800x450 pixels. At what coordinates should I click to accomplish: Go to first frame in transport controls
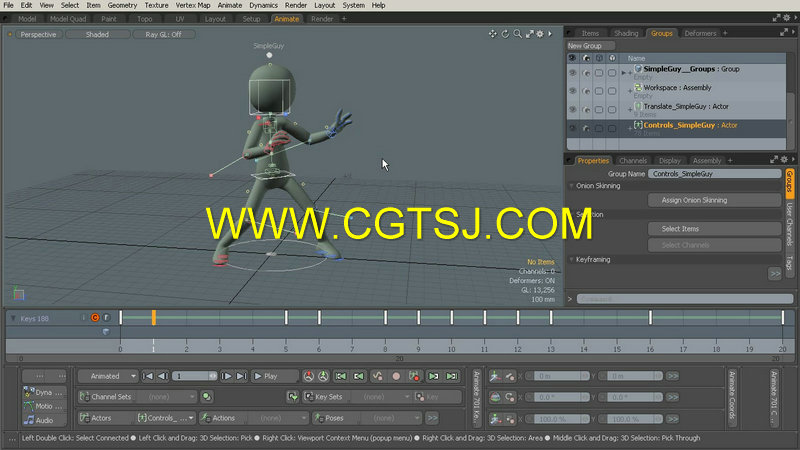pos(148,377)
